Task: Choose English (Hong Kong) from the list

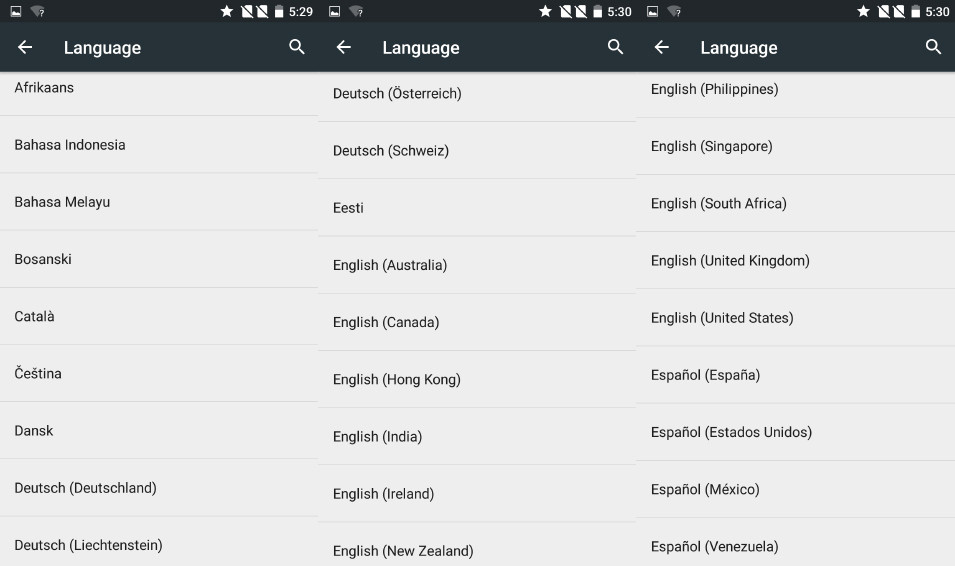Action: [x=396, y=380]
